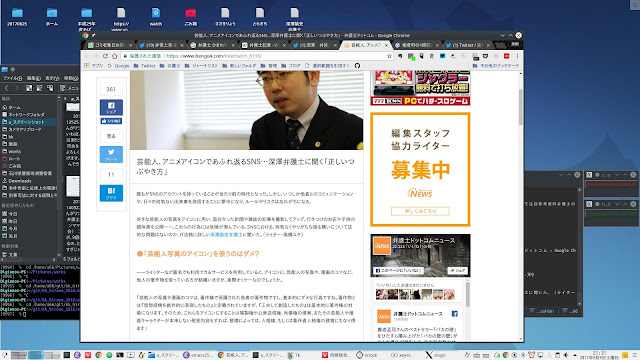Viewport: 640px width, 360px height.
Task: Click the 募集中 recruitment banner ad
Action: [x=420, y=169]
